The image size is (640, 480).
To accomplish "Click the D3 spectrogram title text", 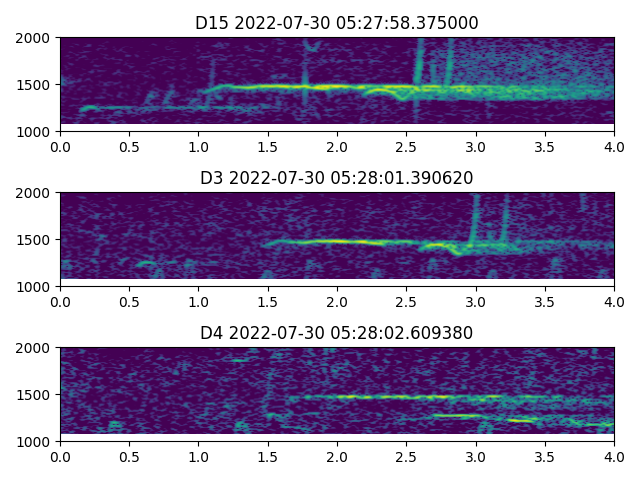I will point(337,178).
